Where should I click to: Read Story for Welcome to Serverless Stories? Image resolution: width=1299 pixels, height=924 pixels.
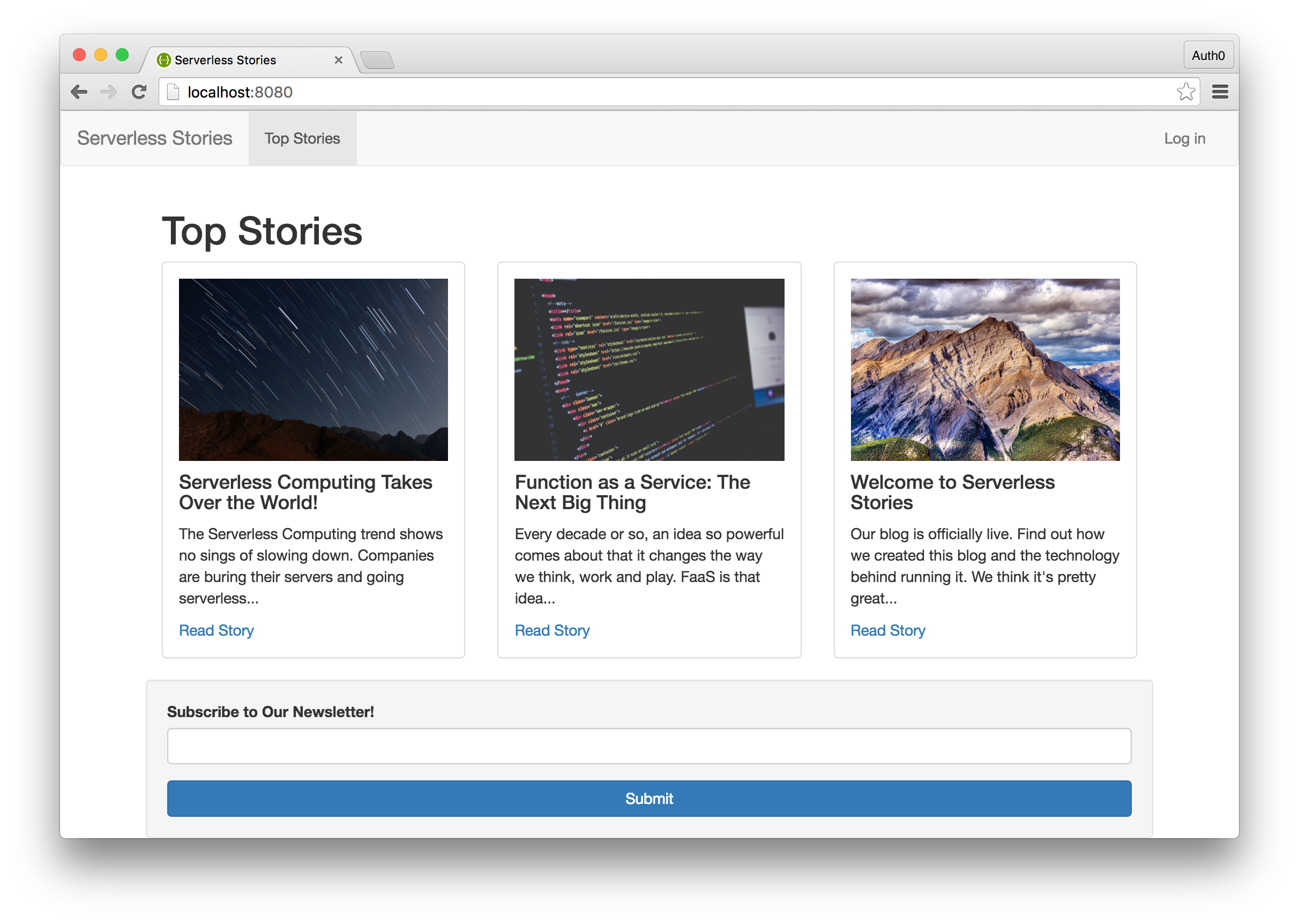(887, 630)
